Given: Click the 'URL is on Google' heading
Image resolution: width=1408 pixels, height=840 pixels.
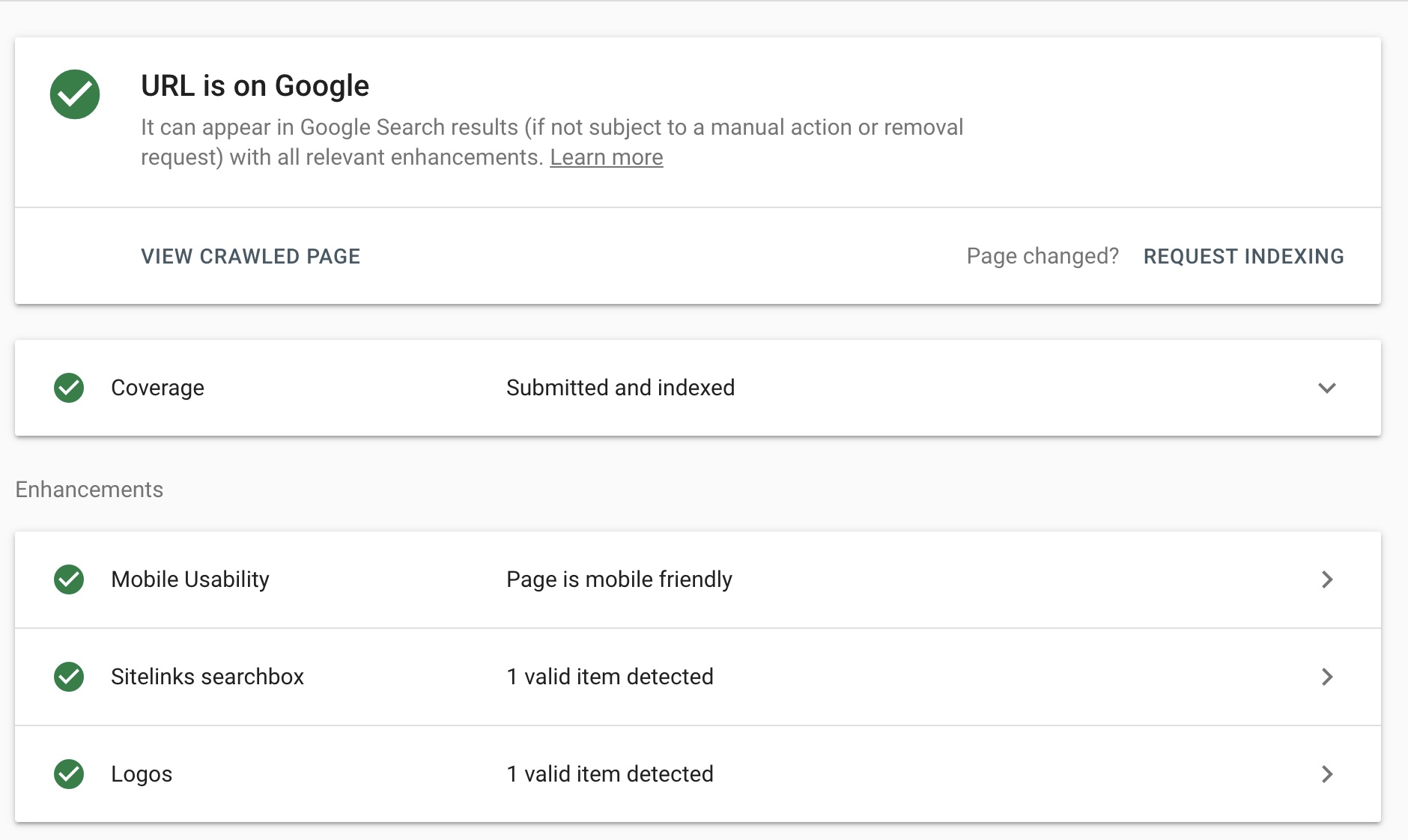Looking at the screenshot, I should pyautogui.click(x=255, y=86).
